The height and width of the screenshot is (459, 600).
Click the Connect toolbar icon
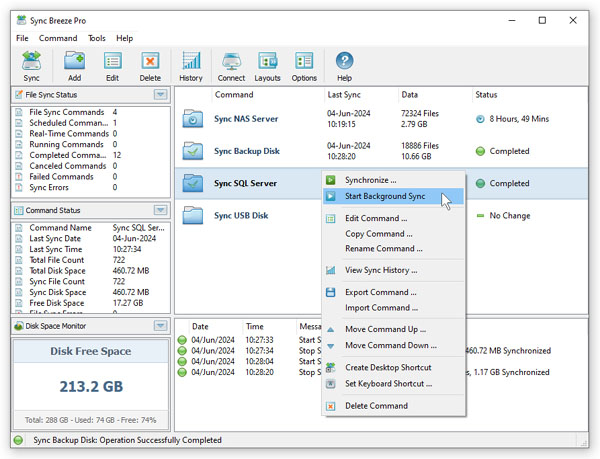click(x=231, y=61)
